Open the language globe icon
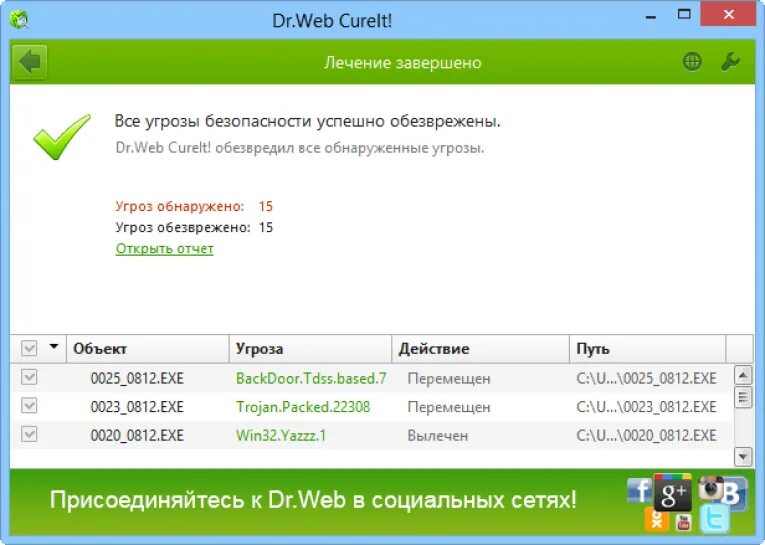Screen dimensions: 765x545 pyautogui.click(x=692, y=62)
